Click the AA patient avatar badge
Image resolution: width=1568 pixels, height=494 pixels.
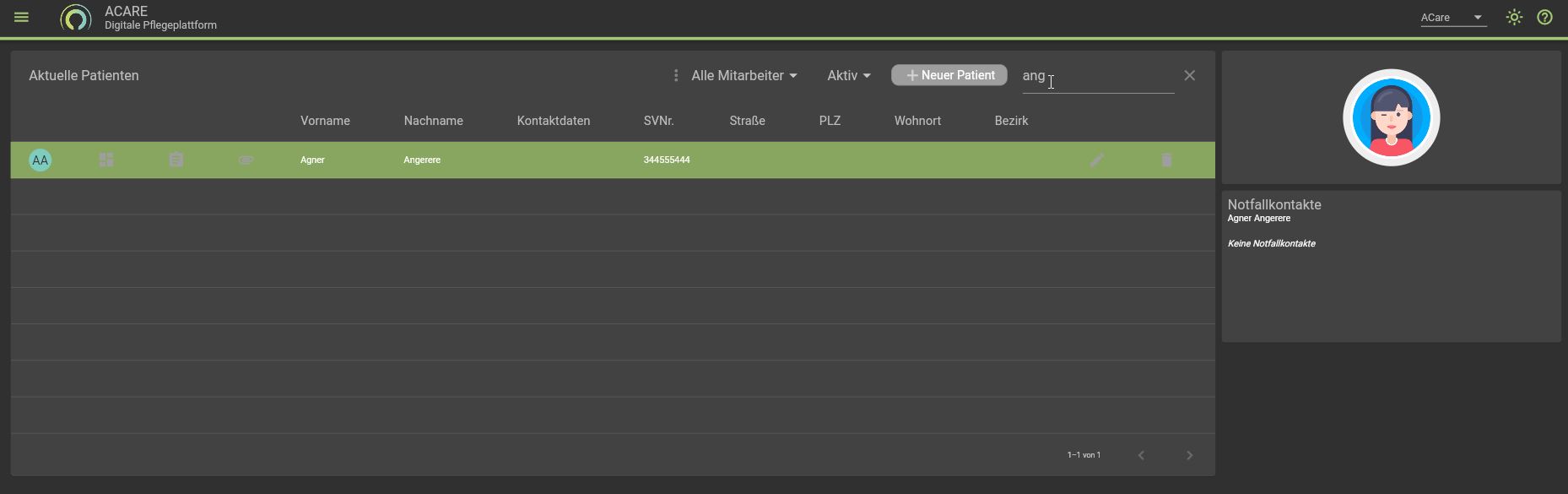click(x=40, y=160)
